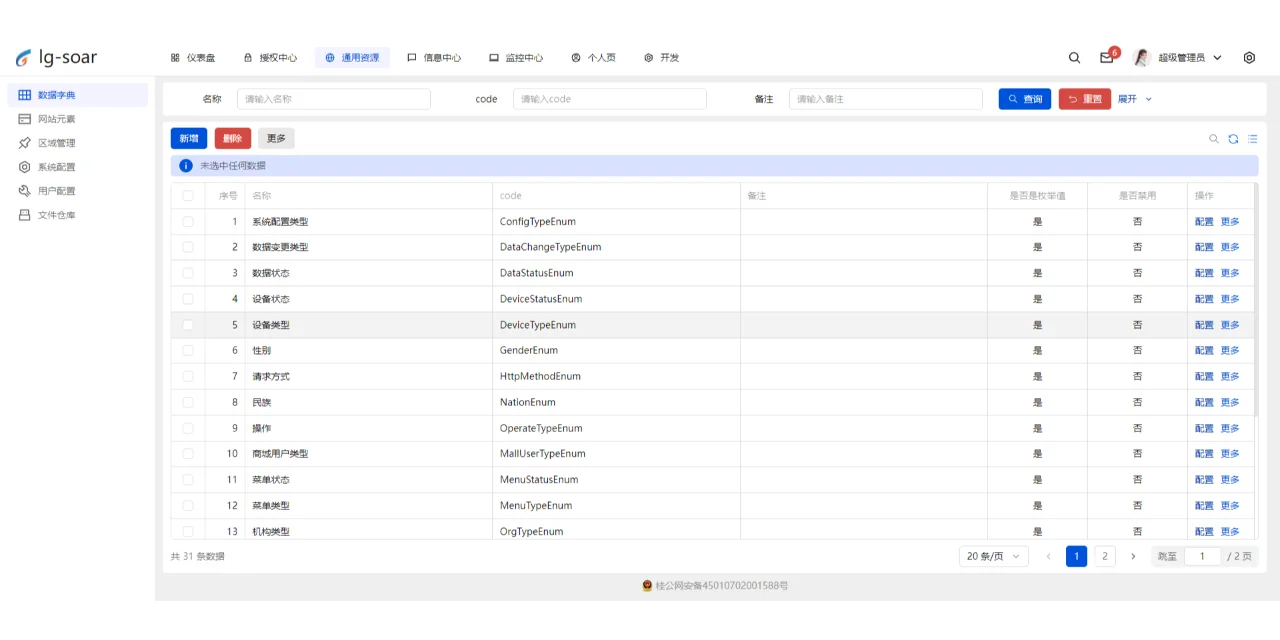The image size is (1280, 640).
Task: Check the 数据状态 row checkbox
Action: 188,273
